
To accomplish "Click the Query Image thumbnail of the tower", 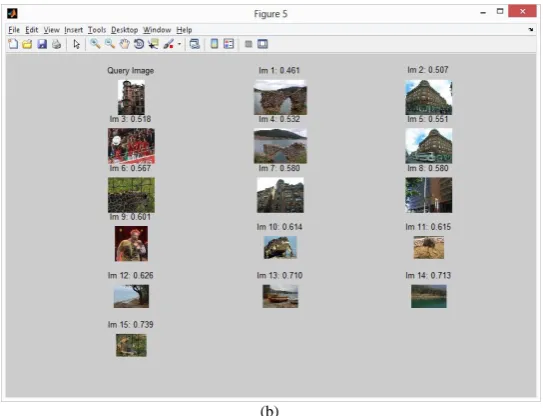I will [x=131, y=97].
